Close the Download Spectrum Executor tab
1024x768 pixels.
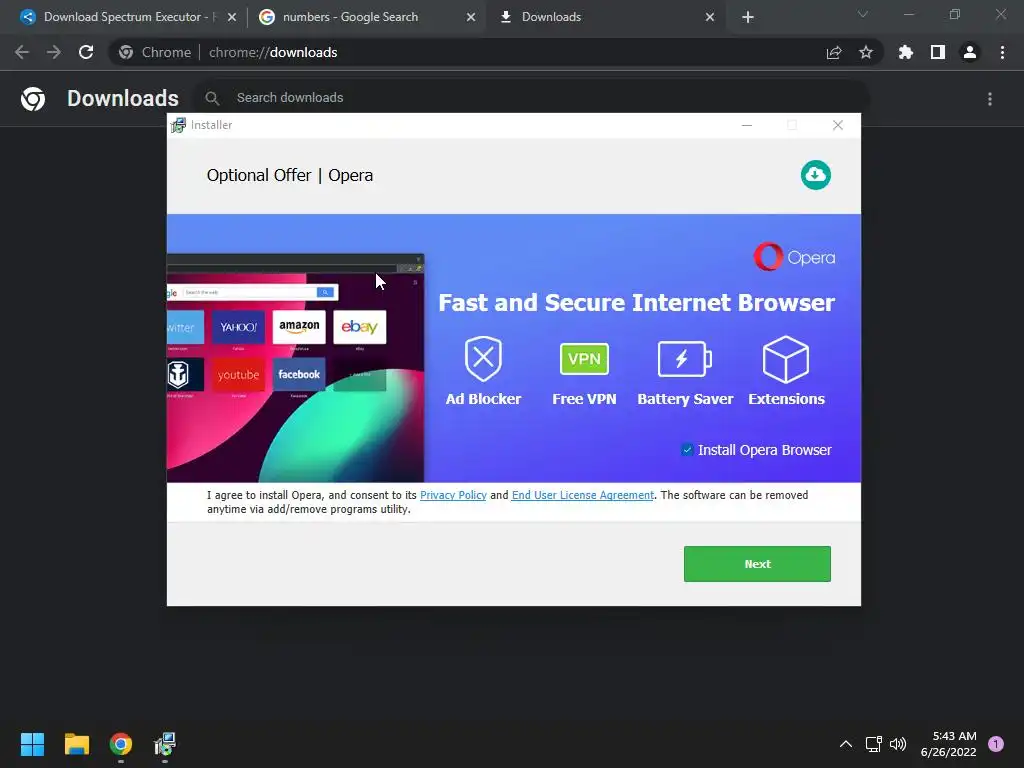click(232, 17)
